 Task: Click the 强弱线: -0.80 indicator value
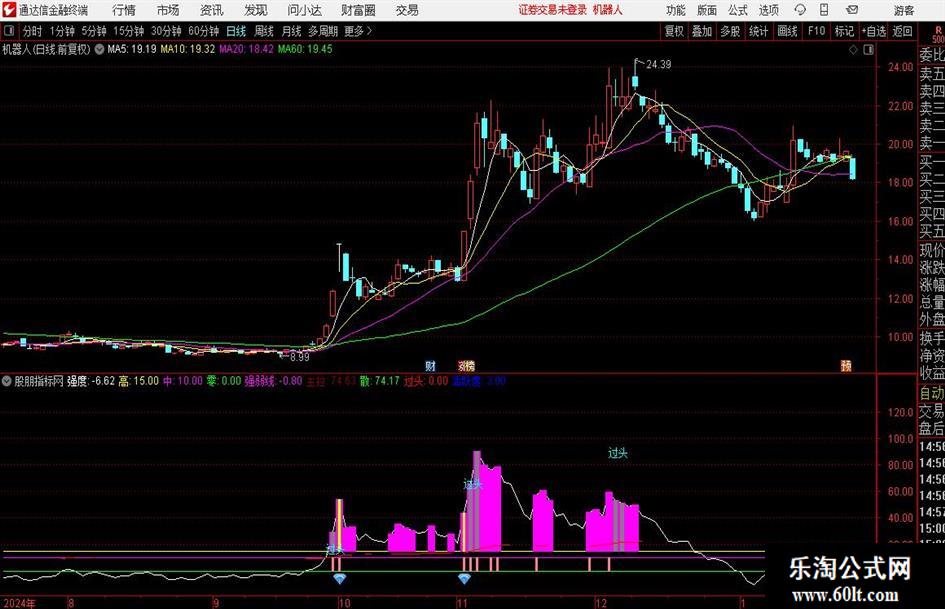[273, 381]
